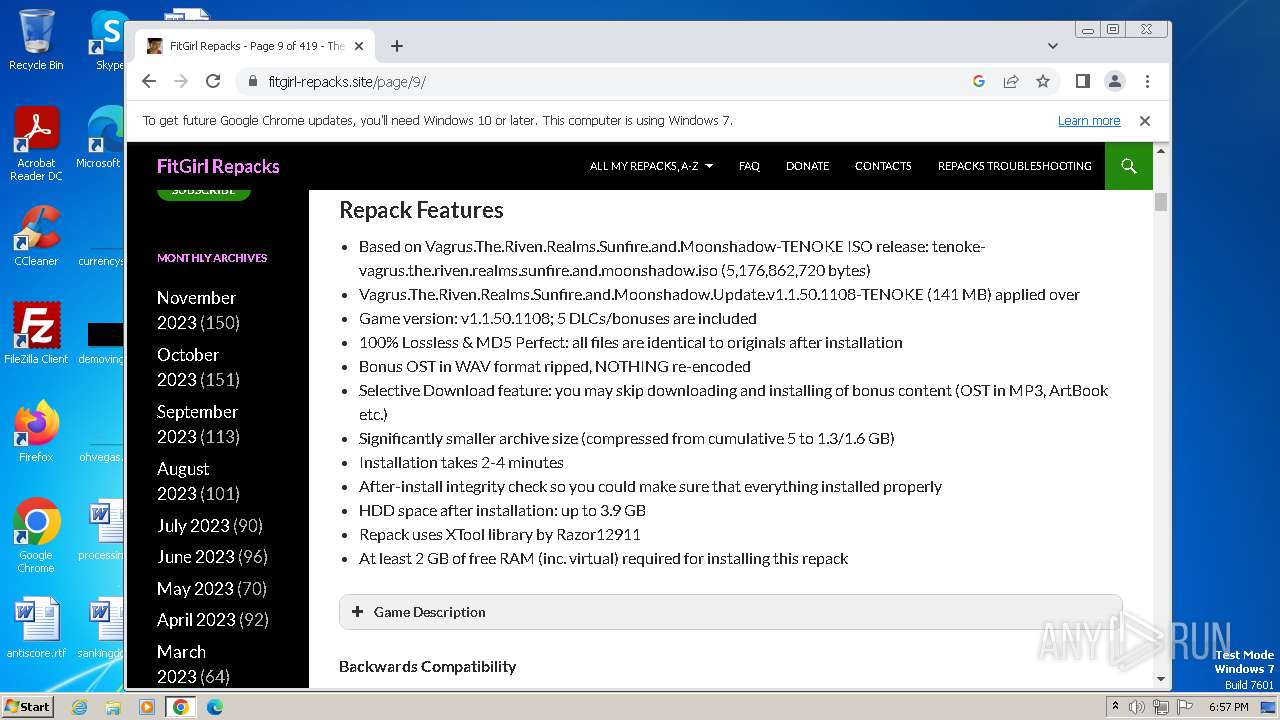1280x720 pixels.
Task: Open ALL MY REPACKS, A-Z menu
Action: click(x=651, y=166)
